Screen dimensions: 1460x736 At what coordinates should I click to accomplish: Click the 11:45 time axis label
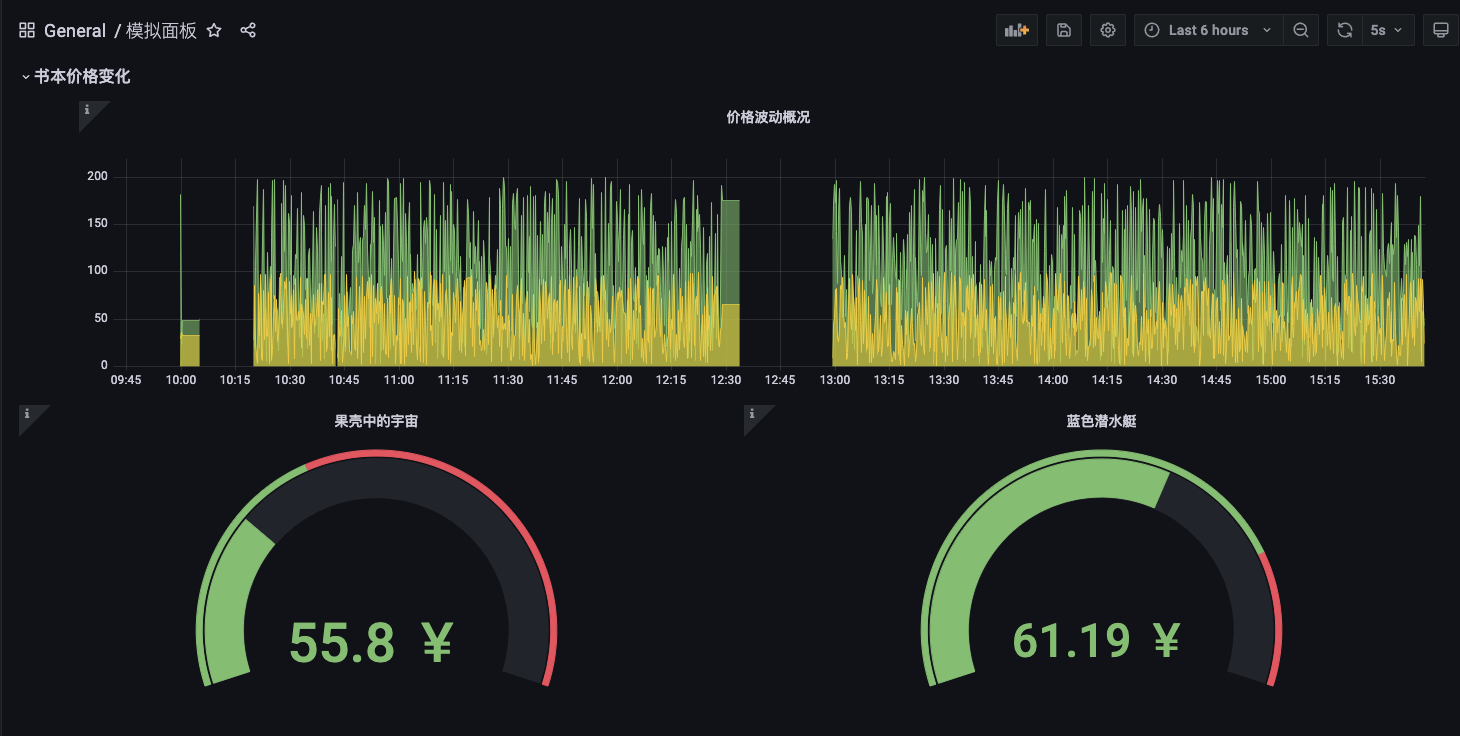562,380
